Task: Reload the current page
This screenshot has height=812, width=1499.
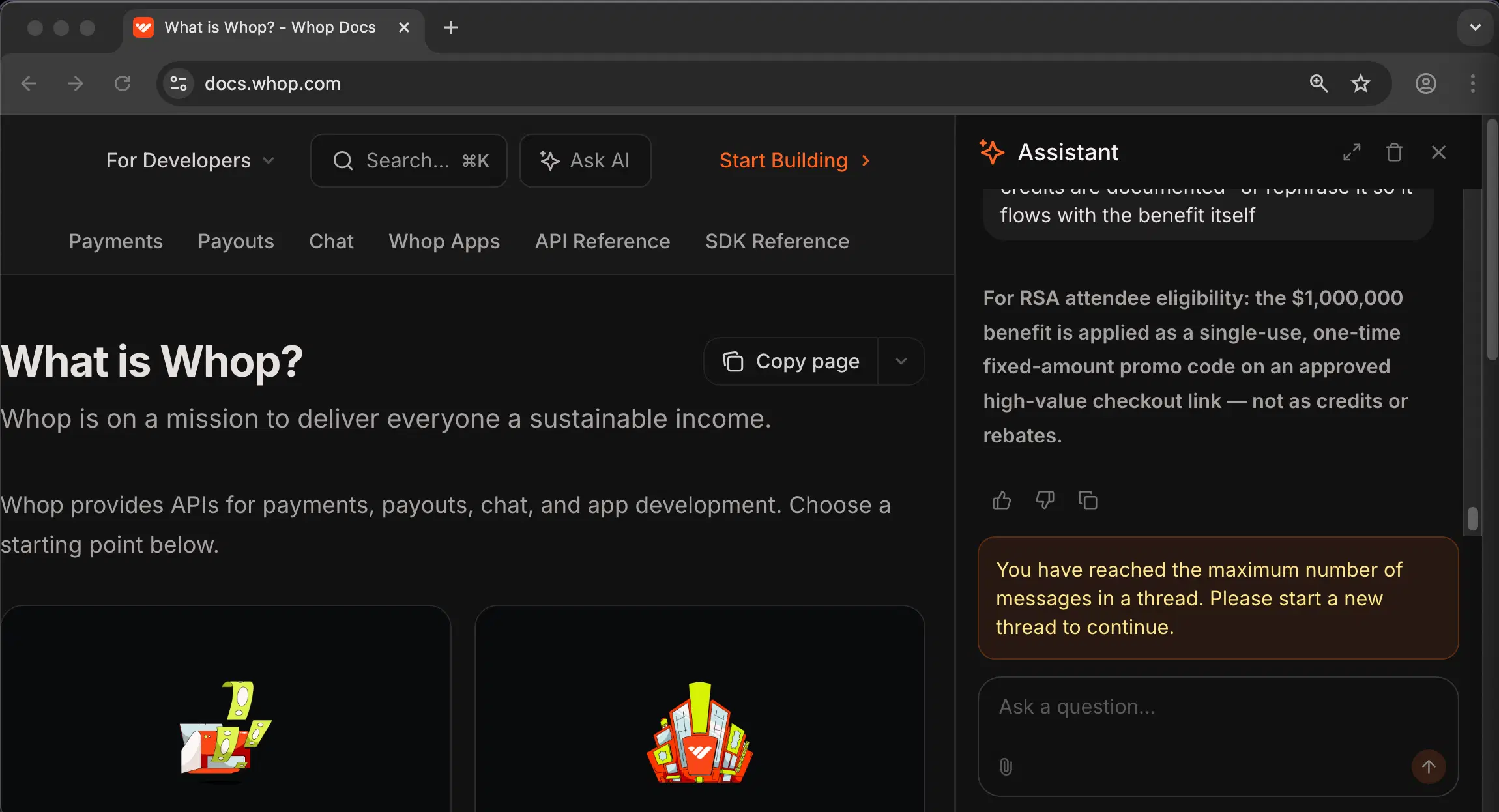Action: tap(123, 83)
